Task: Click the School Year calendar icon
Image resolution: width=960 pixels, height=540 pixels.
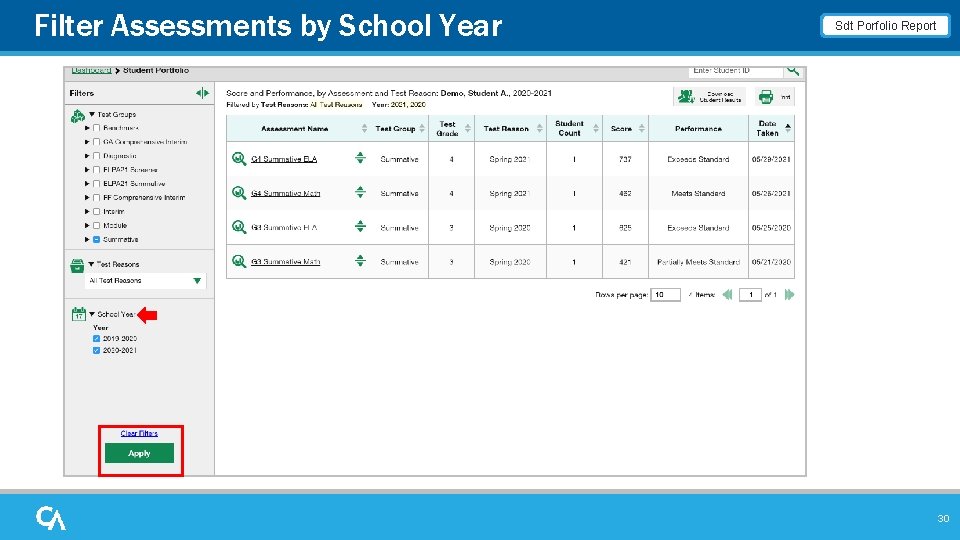Action: pyautogui.click(x=78, y=314)
